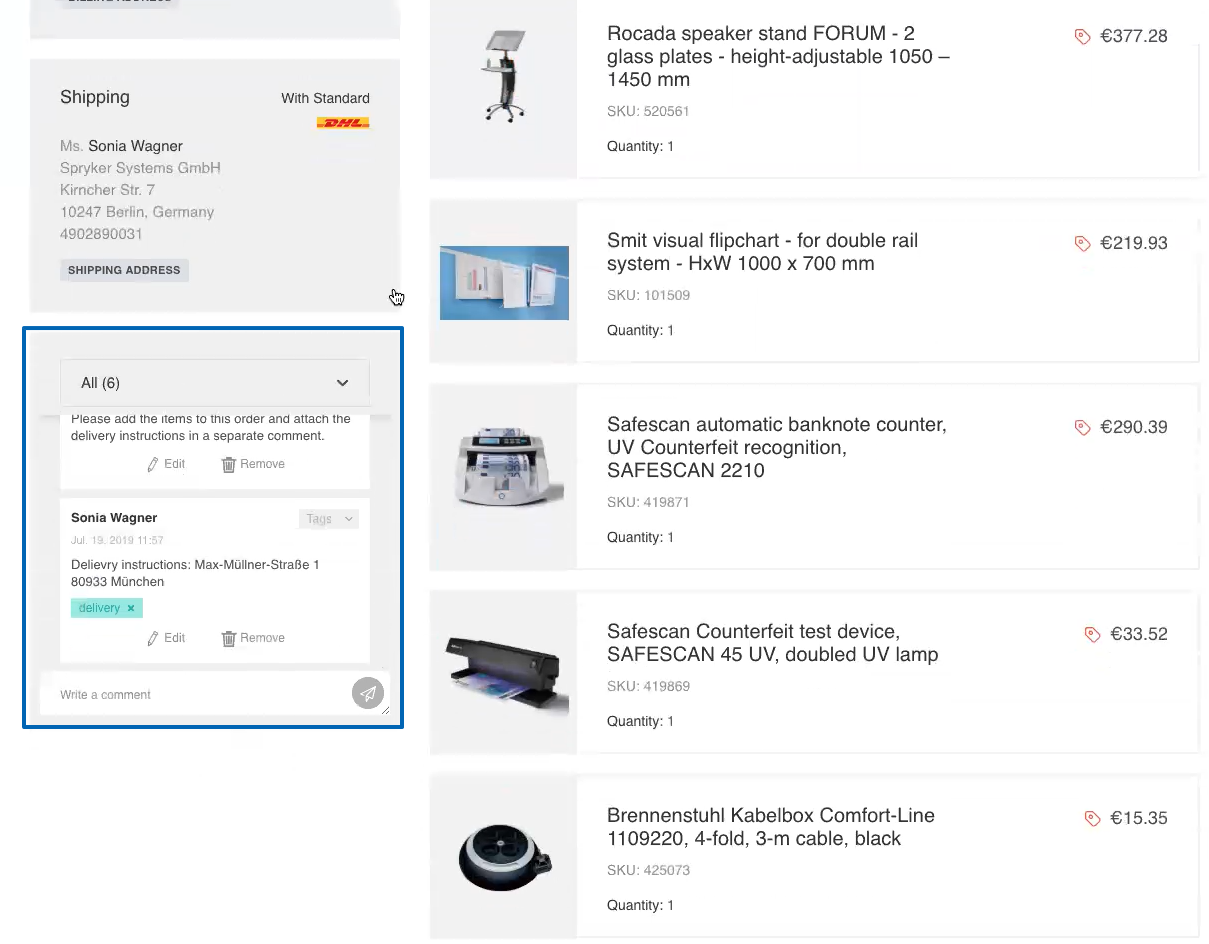Click SKU: 101509 text
This screenshot has width=1209, height=944.
pyautogui.click(x=648, y=295)
